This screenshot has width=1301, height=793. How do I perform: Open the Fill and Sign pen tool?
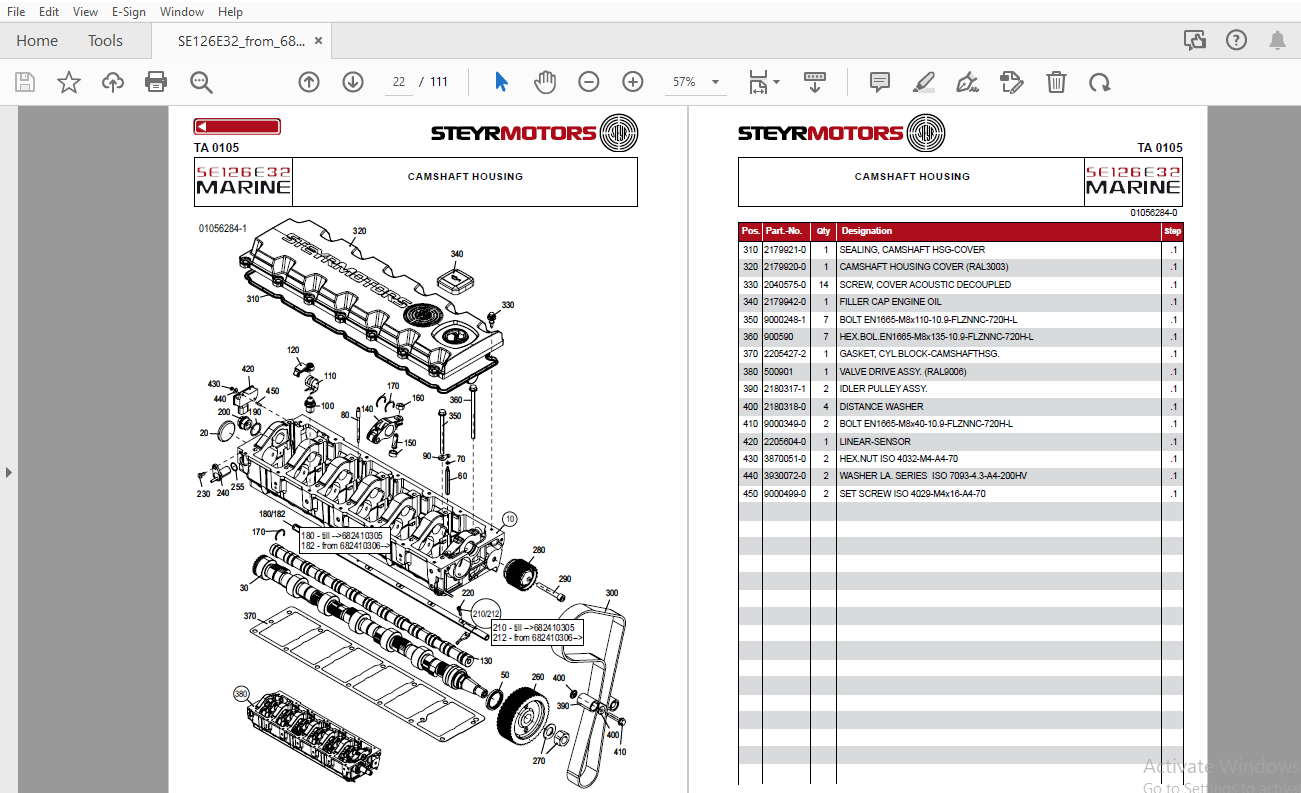pyautogui.click(x=967, y=82)
